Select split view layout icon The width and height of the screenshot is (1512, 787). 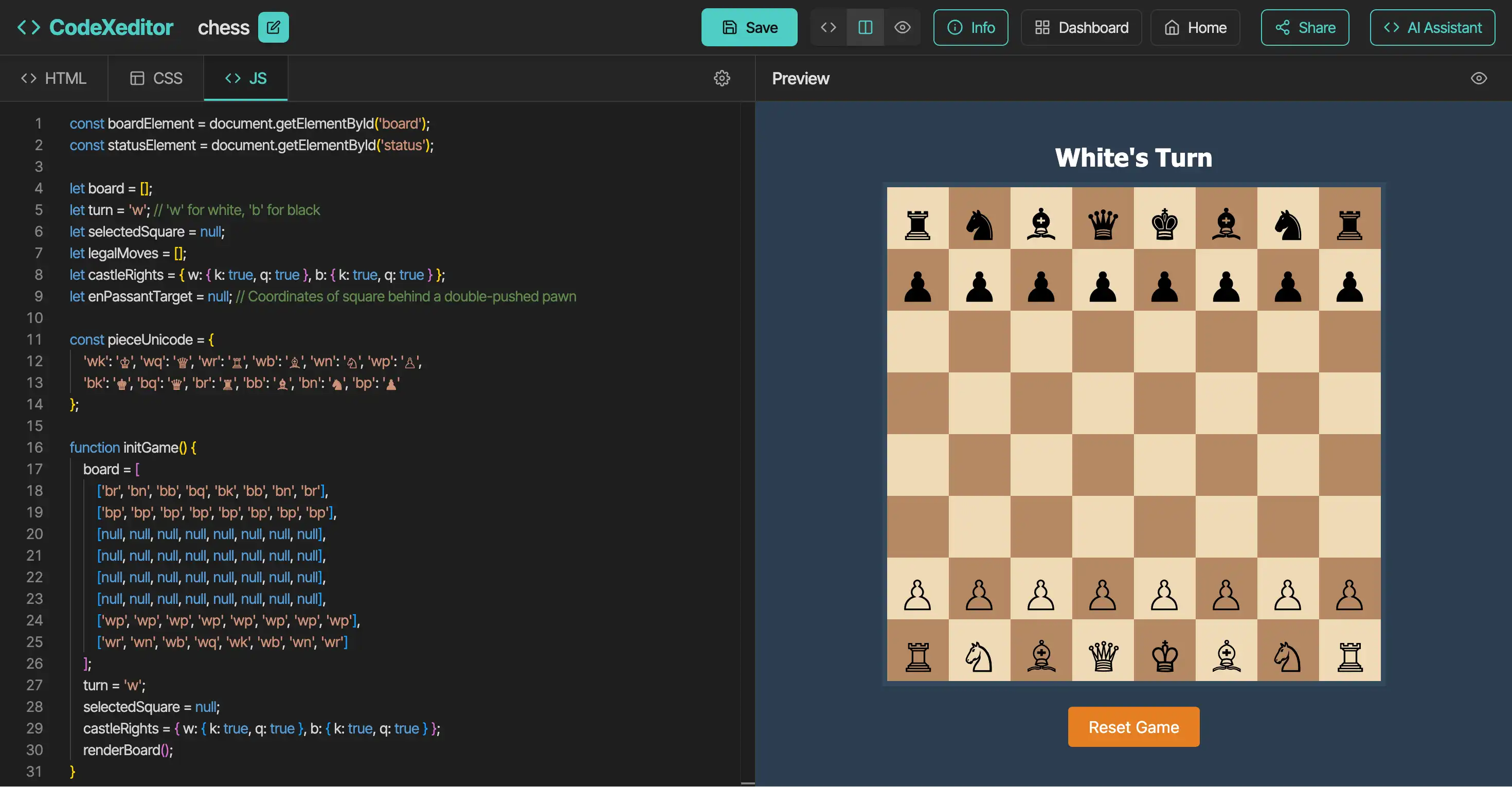865,27
